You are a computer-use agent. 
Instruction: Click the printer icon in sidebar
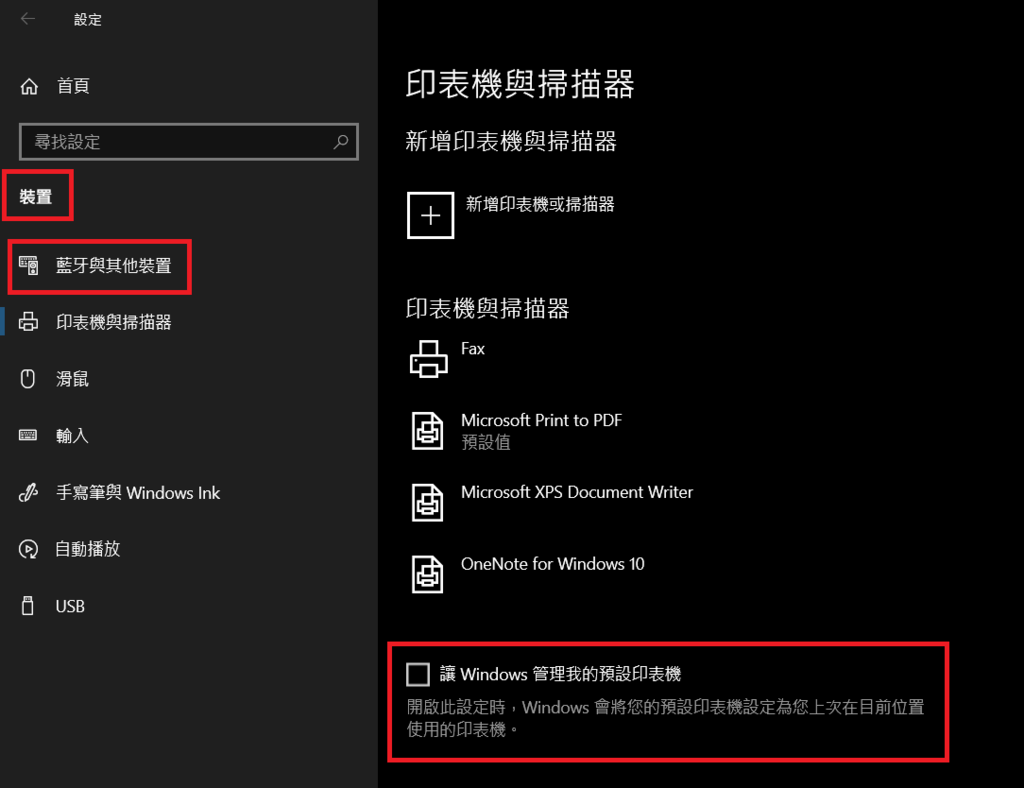click(28, 322)
